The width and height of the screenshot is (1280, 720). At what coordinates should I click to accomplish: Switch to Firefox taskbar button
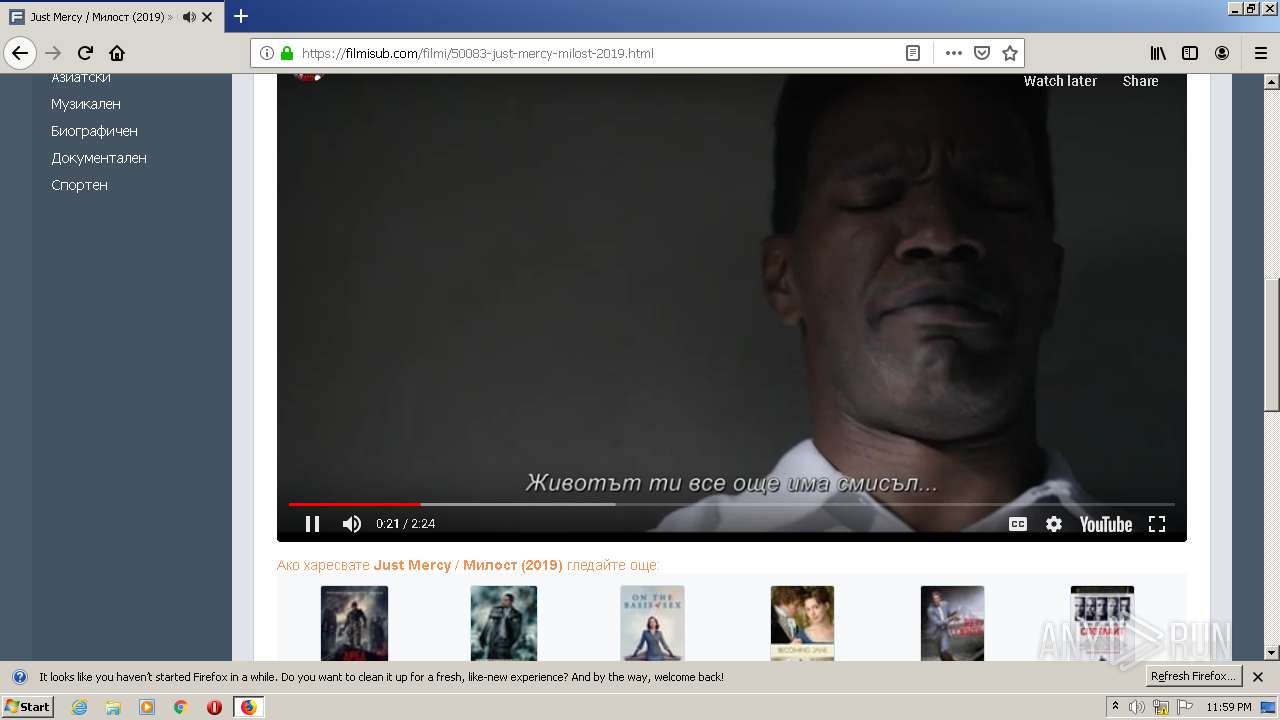248,707
